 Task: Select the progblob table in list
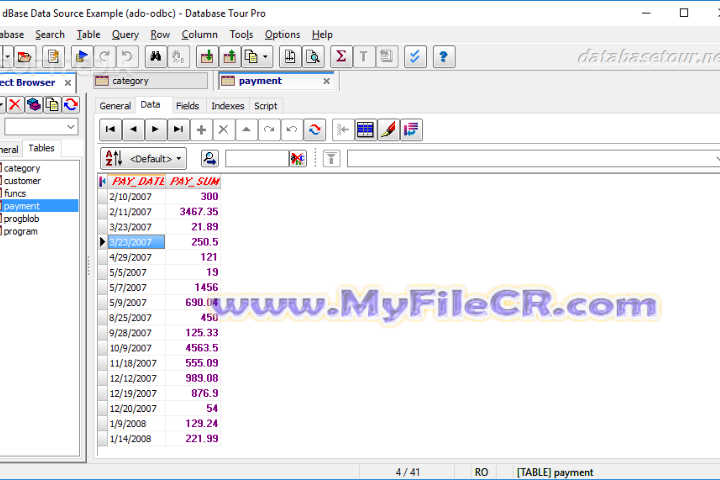[x=21, y=219]
